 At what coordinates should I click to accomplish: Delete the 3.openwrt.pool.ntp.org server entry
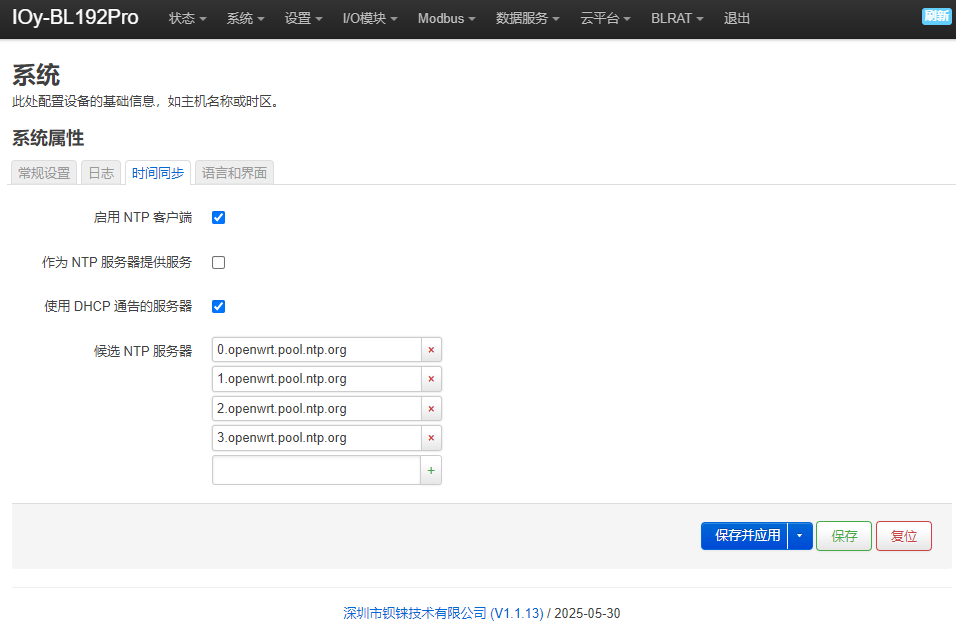431,438
